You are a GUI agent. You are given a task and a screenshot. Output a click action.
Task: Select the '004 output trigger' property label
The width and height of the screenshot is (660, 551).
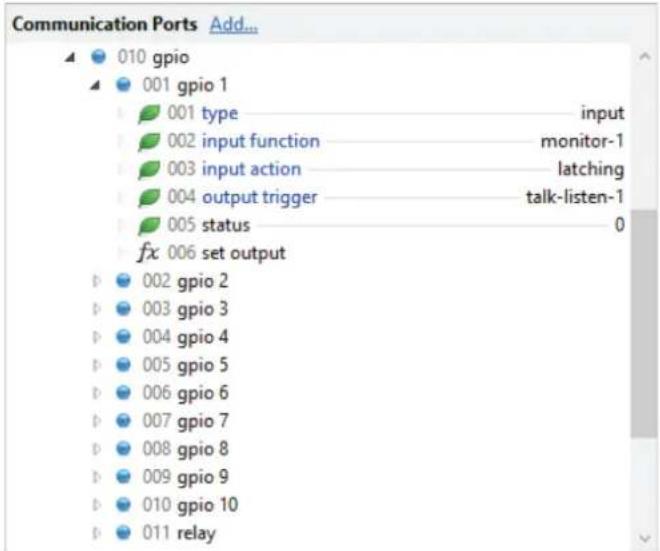(x=242, y=197)
